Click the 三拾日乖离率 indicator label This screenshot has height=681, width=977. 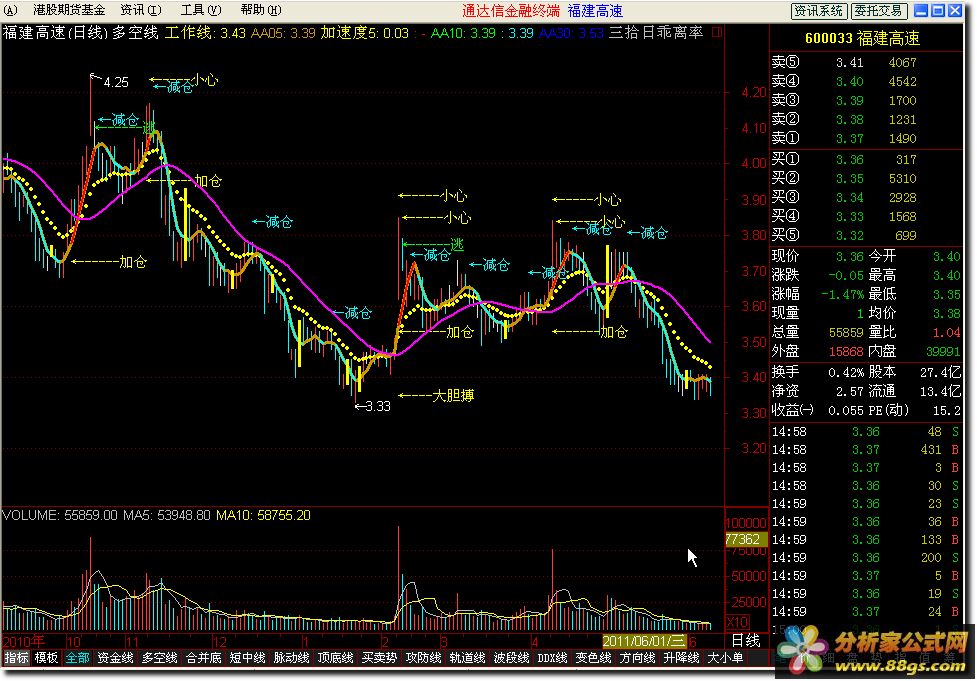[x=655, y=32]
